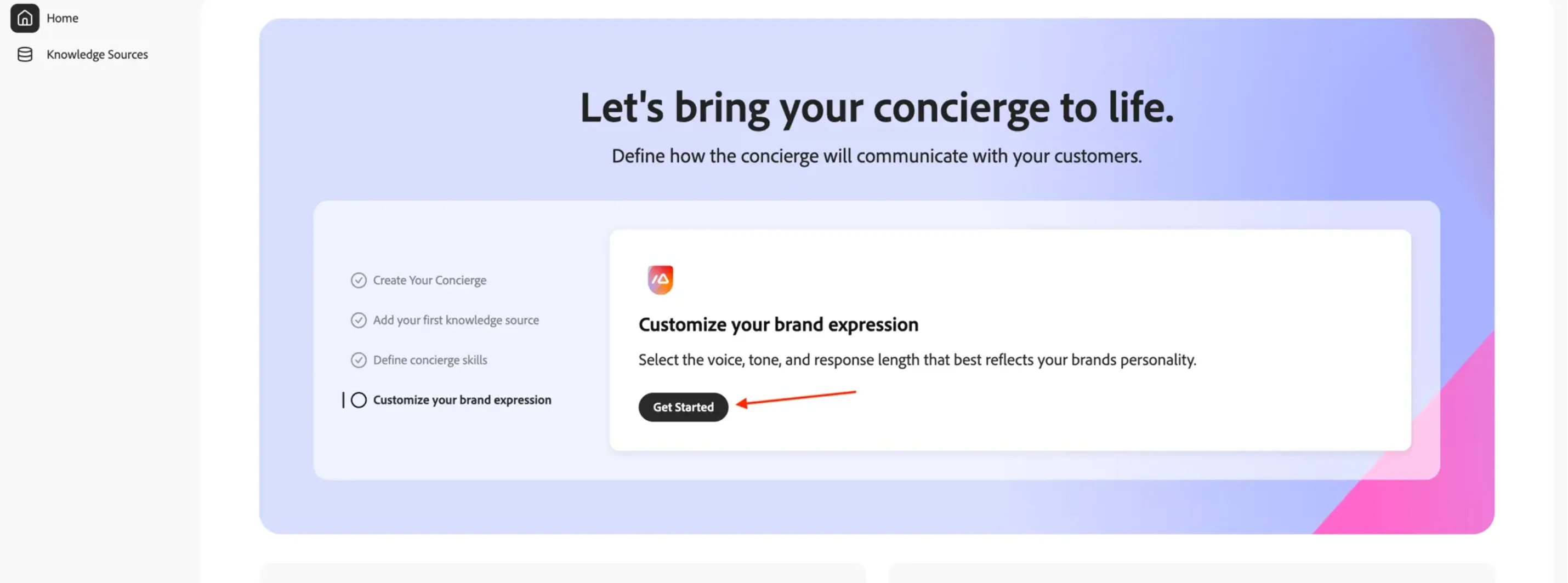Click the red arrow pointing at Get Started
The height and width of the screenshot is (583, 1568).
click(796, 398)
